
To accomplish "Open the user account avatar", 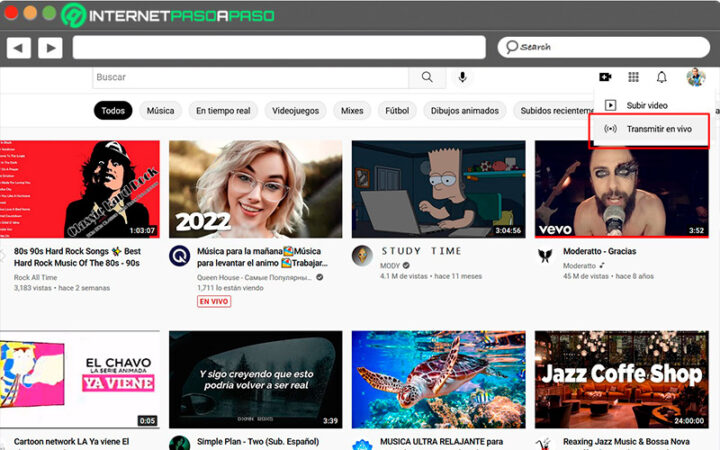I will point(695,77).
